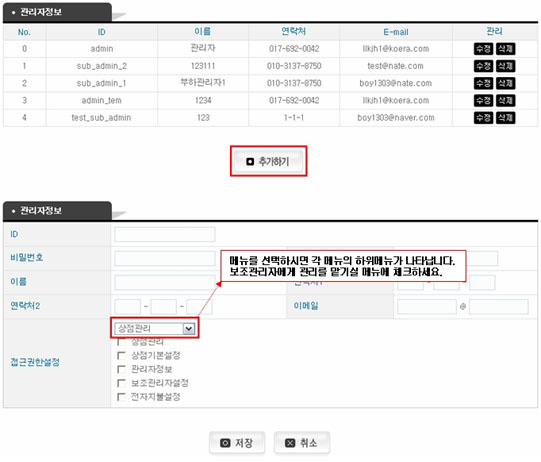541x462 pixels.
Task: Check the 관리자정보 permission checkbox
Action: (121, 370)
